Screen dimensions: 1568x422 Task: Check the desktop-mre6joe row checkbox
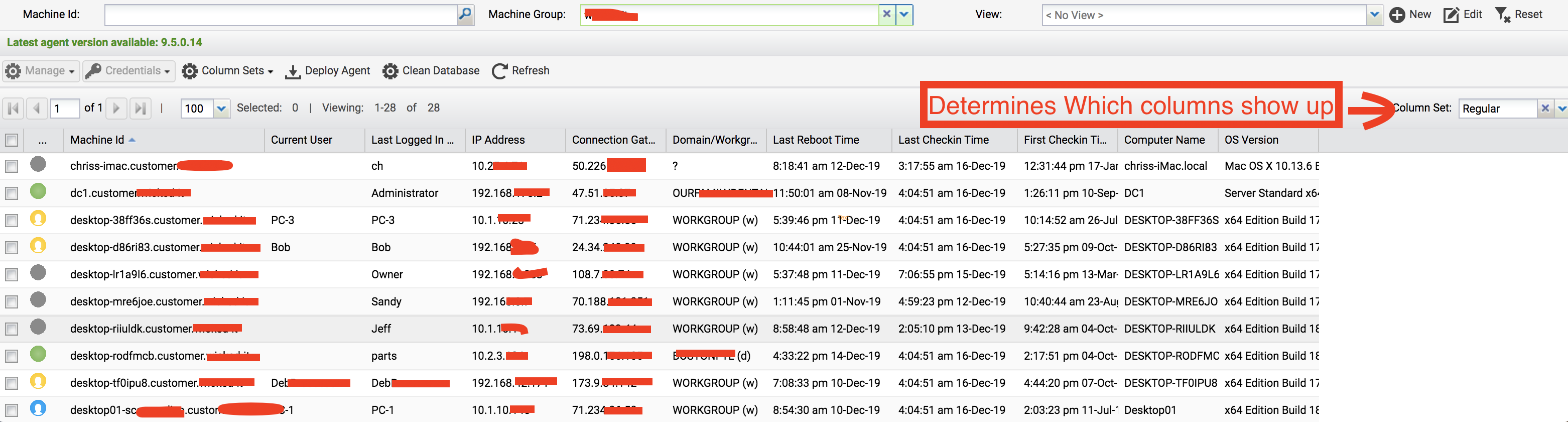(12, 302)
